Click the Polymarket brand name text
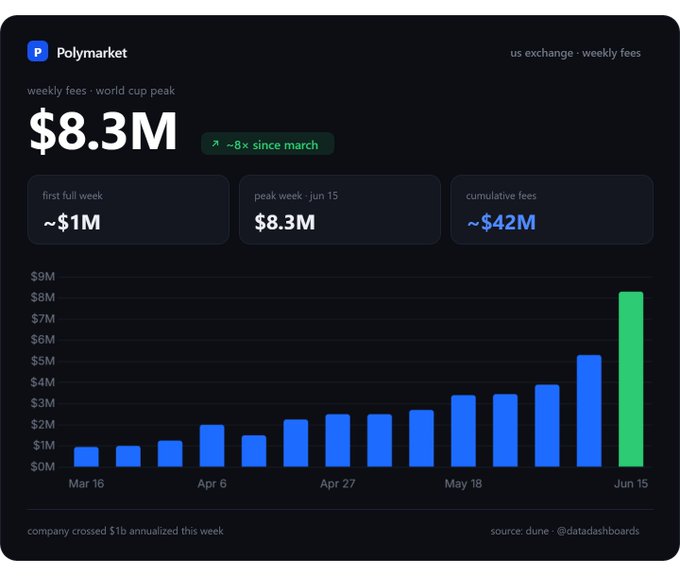Screen dimensions: 680x576 92,53
